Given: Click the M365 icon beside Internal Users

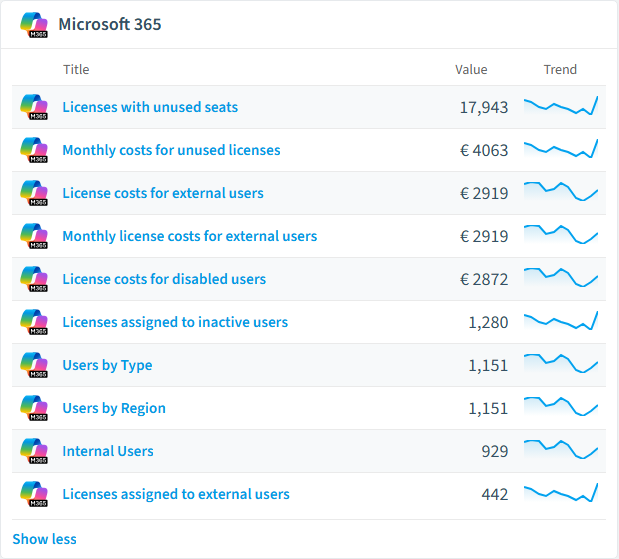Looking at the screenshot, I should point(34,451).
